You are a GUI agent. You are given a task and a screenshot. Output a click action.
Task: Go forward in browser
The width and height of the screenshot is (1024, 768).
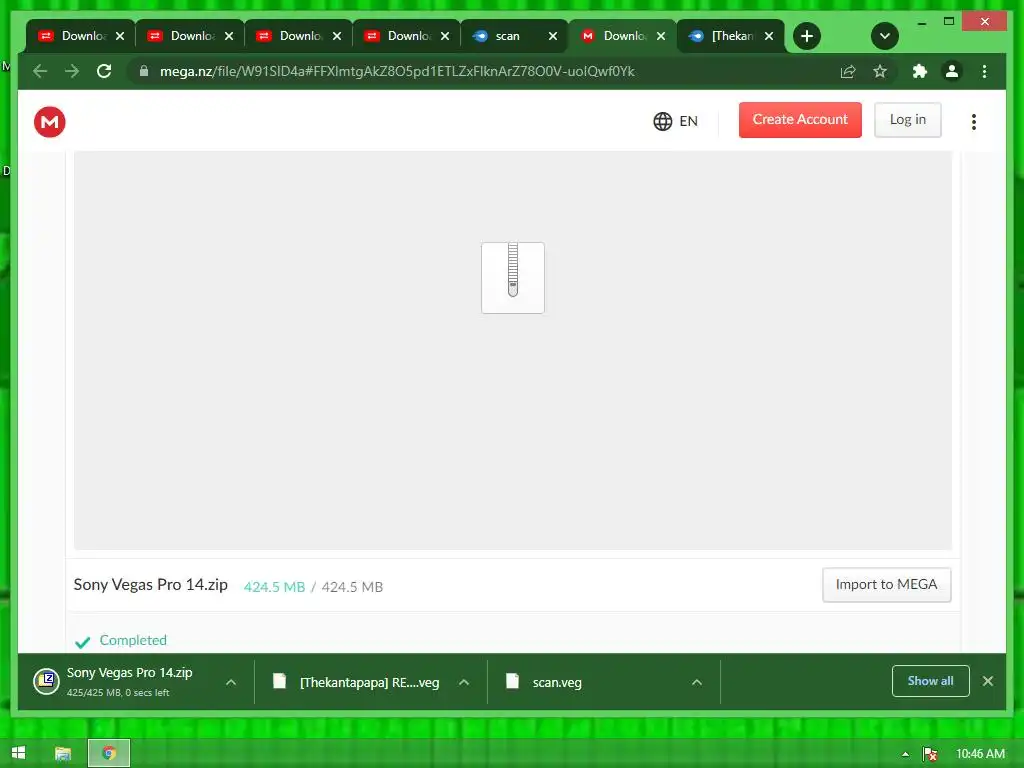tap(72, 71)
